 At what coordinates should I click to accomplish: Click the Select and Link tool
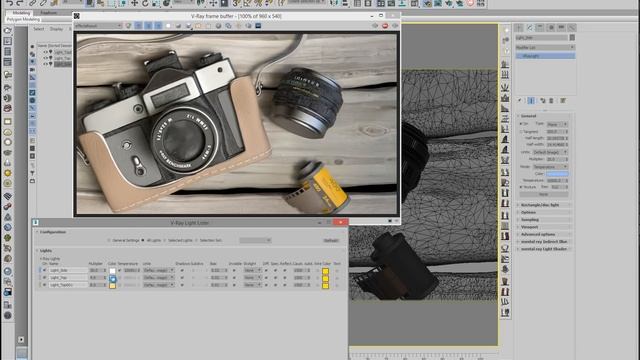click(x=32, y=3)
